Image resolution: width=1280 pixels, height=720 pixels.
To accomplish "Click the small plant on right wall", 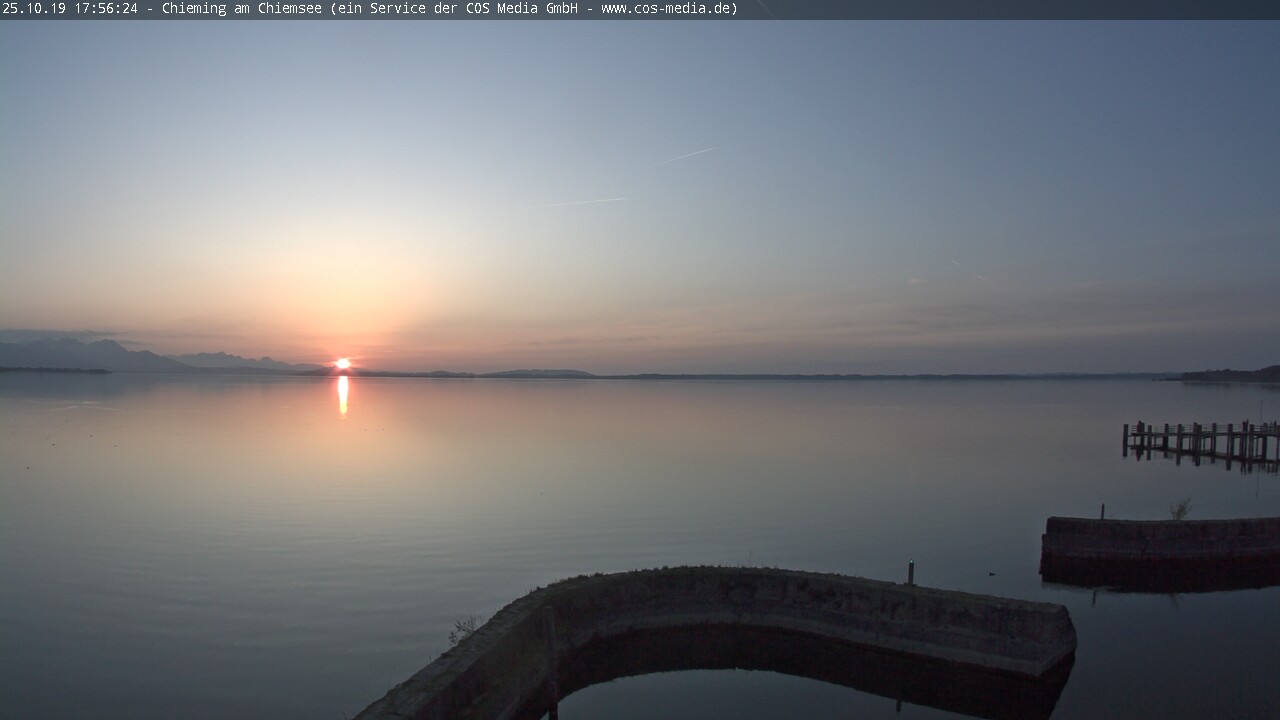I will click(1181, 510).
